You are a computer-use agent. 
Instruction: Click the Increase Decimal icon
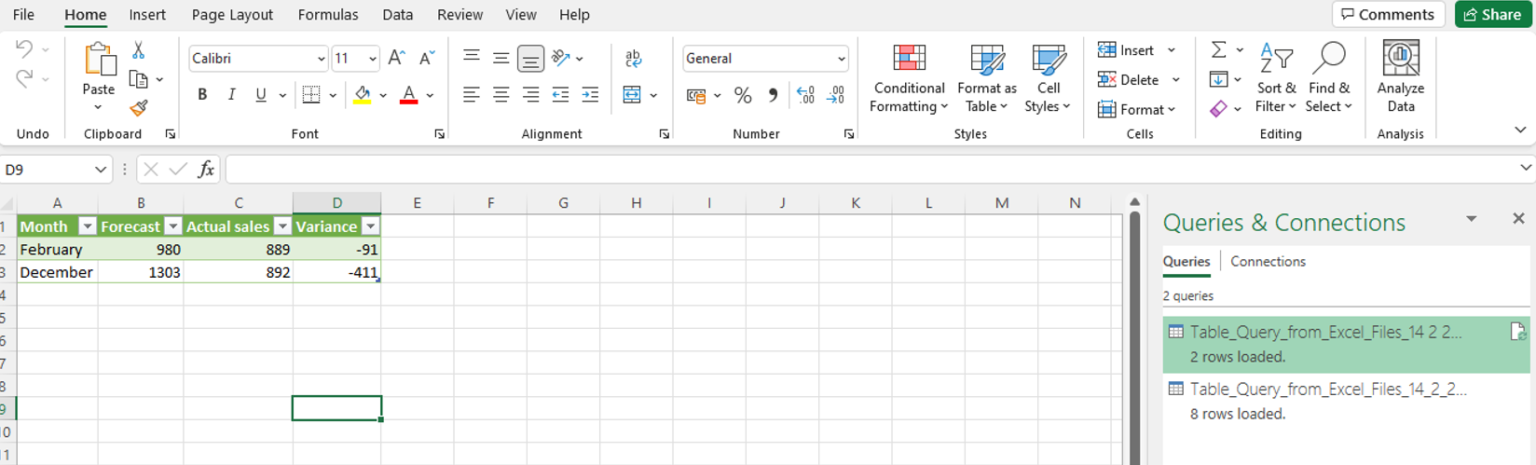click(806, 95)
